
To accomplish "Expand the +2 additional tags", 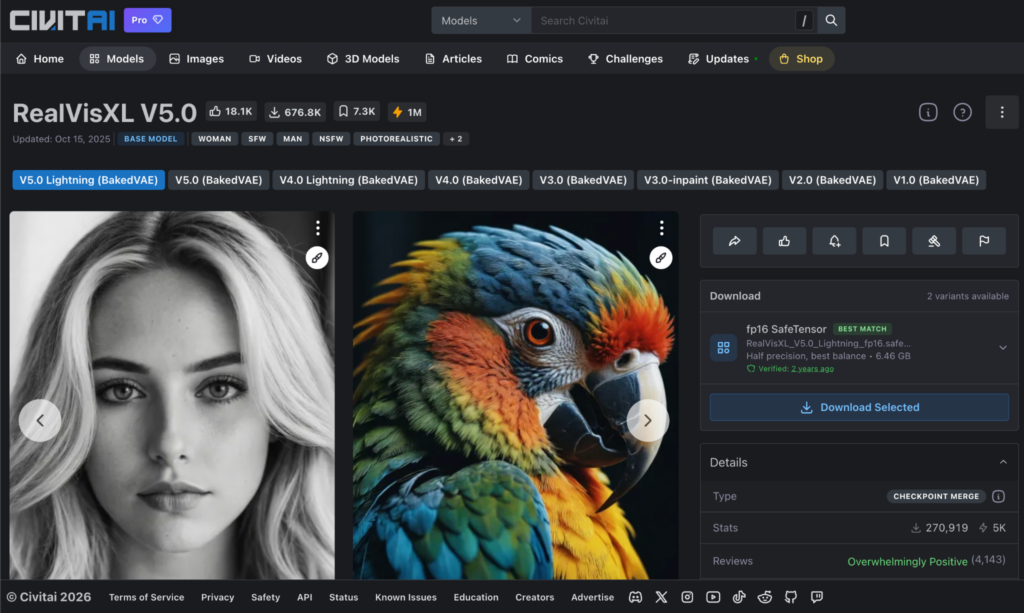I will pos(456,139).
